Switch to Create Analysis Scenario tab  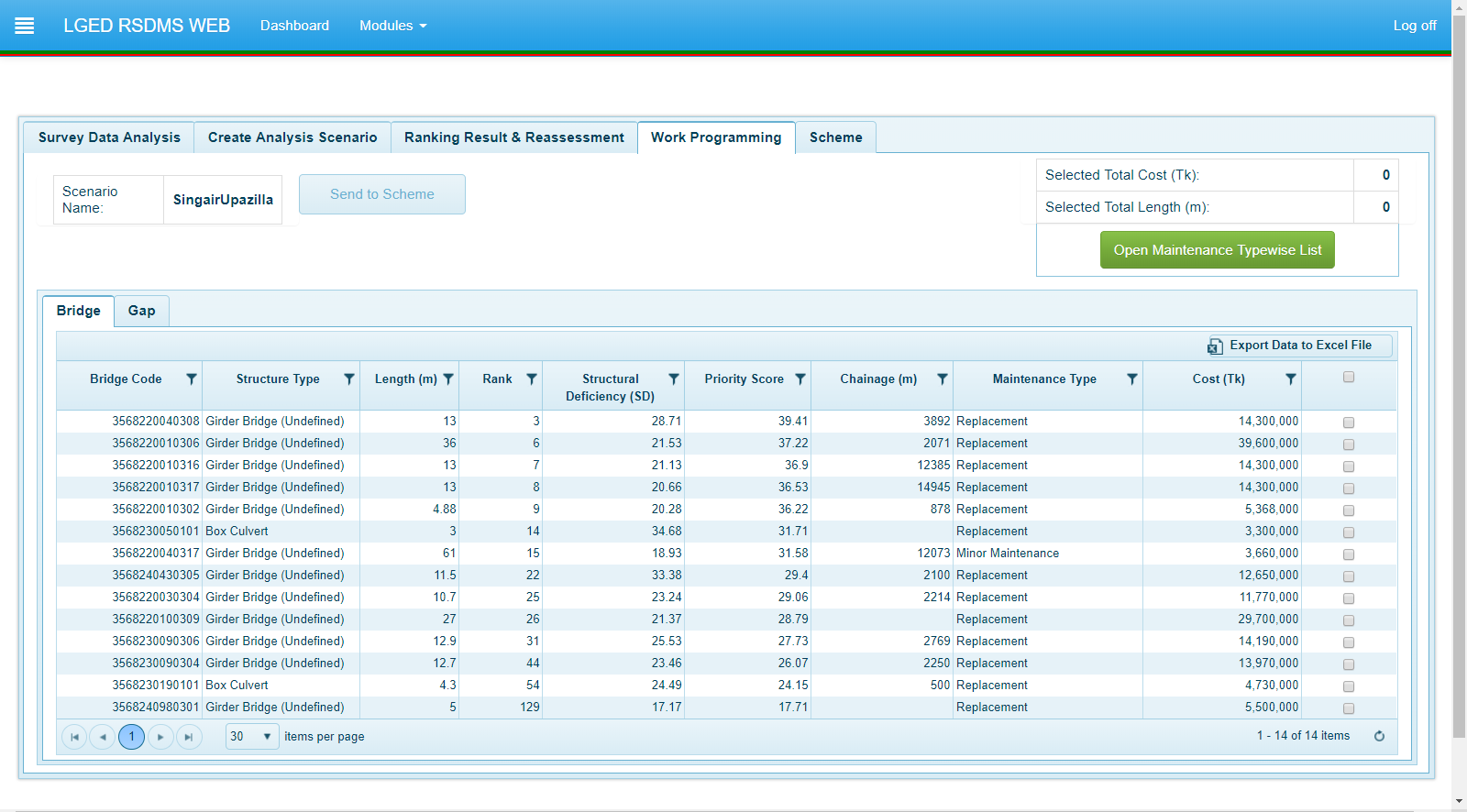(292, 137)
